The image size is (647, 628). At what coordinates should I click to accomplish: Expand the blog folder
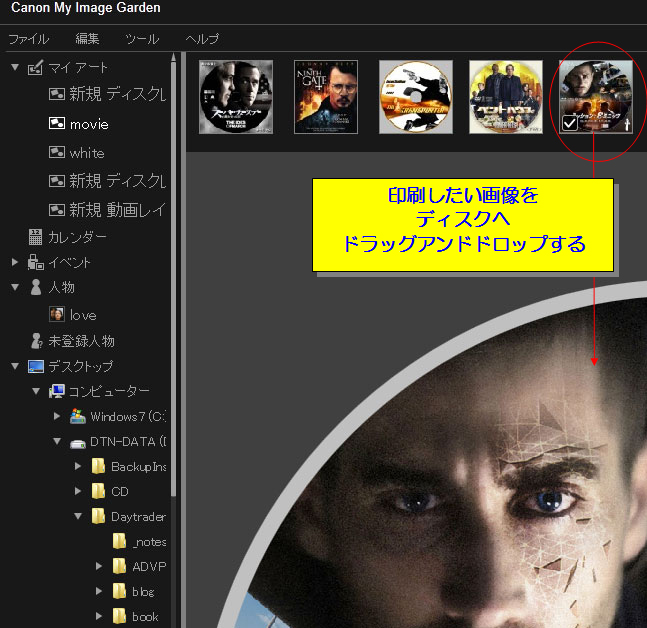(98, 591)
